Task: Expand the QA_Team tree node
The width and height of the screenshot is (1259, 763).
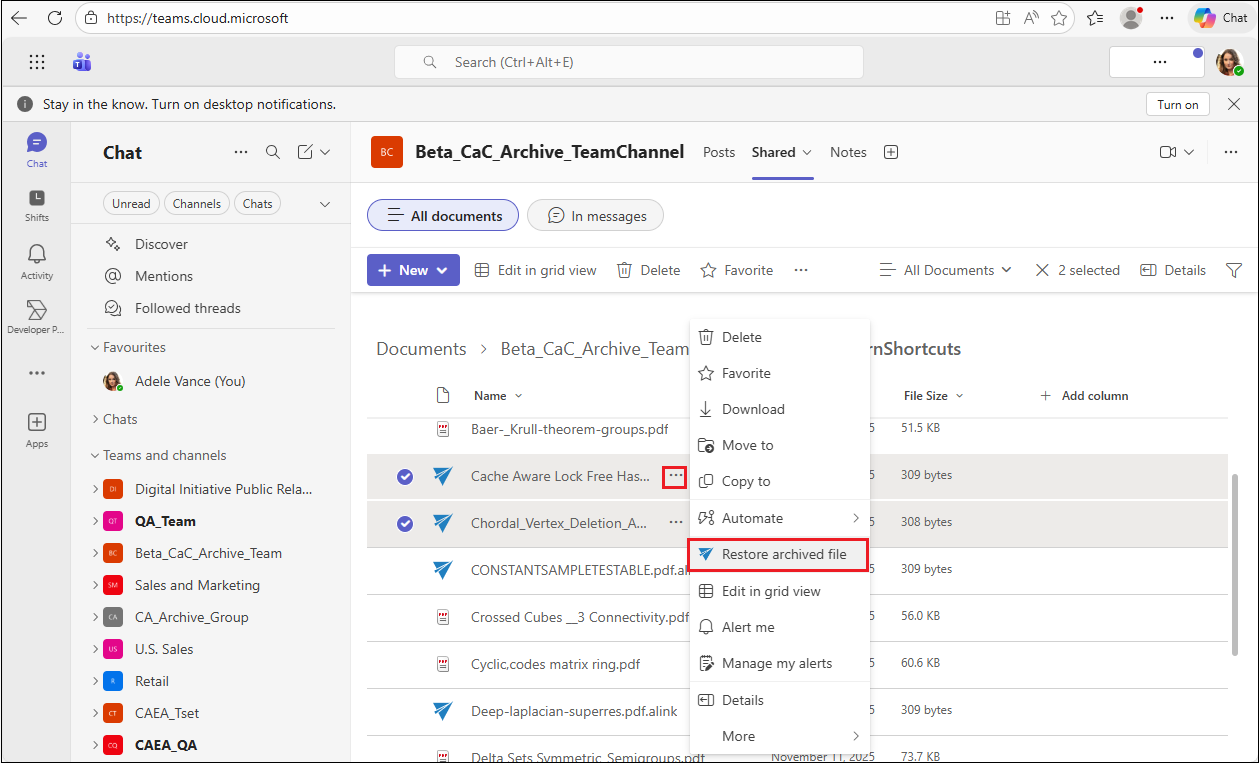Action: tap(95, 521)
